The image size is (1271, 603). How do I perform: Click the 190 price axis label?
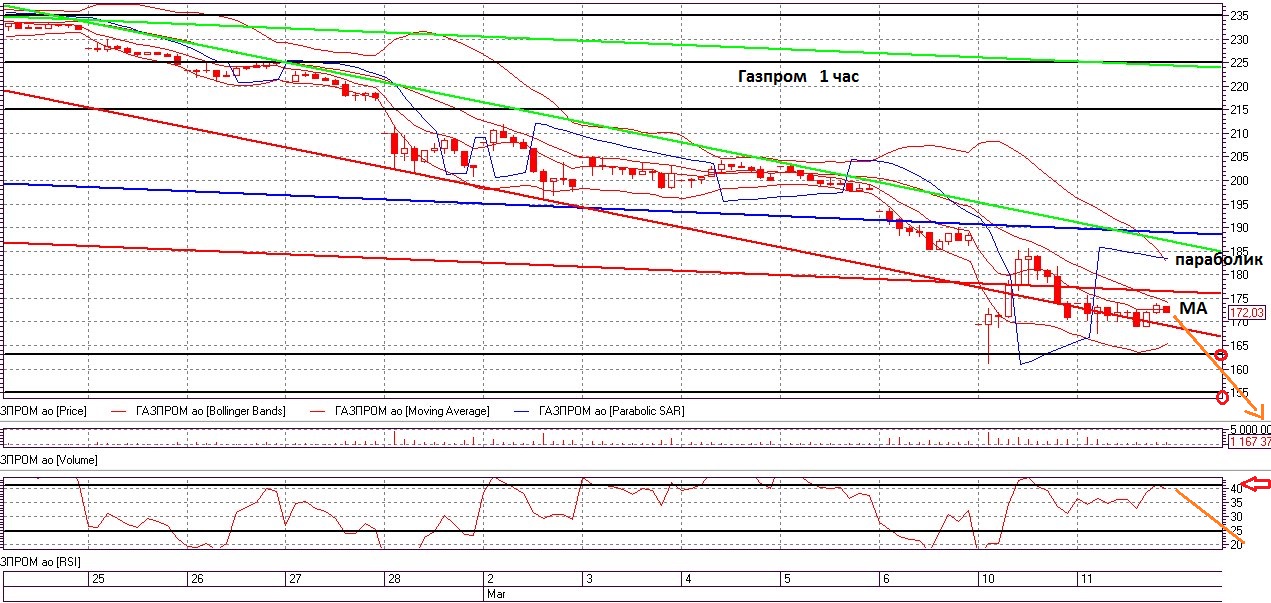pyautogui.click(x=1239, y=228)
